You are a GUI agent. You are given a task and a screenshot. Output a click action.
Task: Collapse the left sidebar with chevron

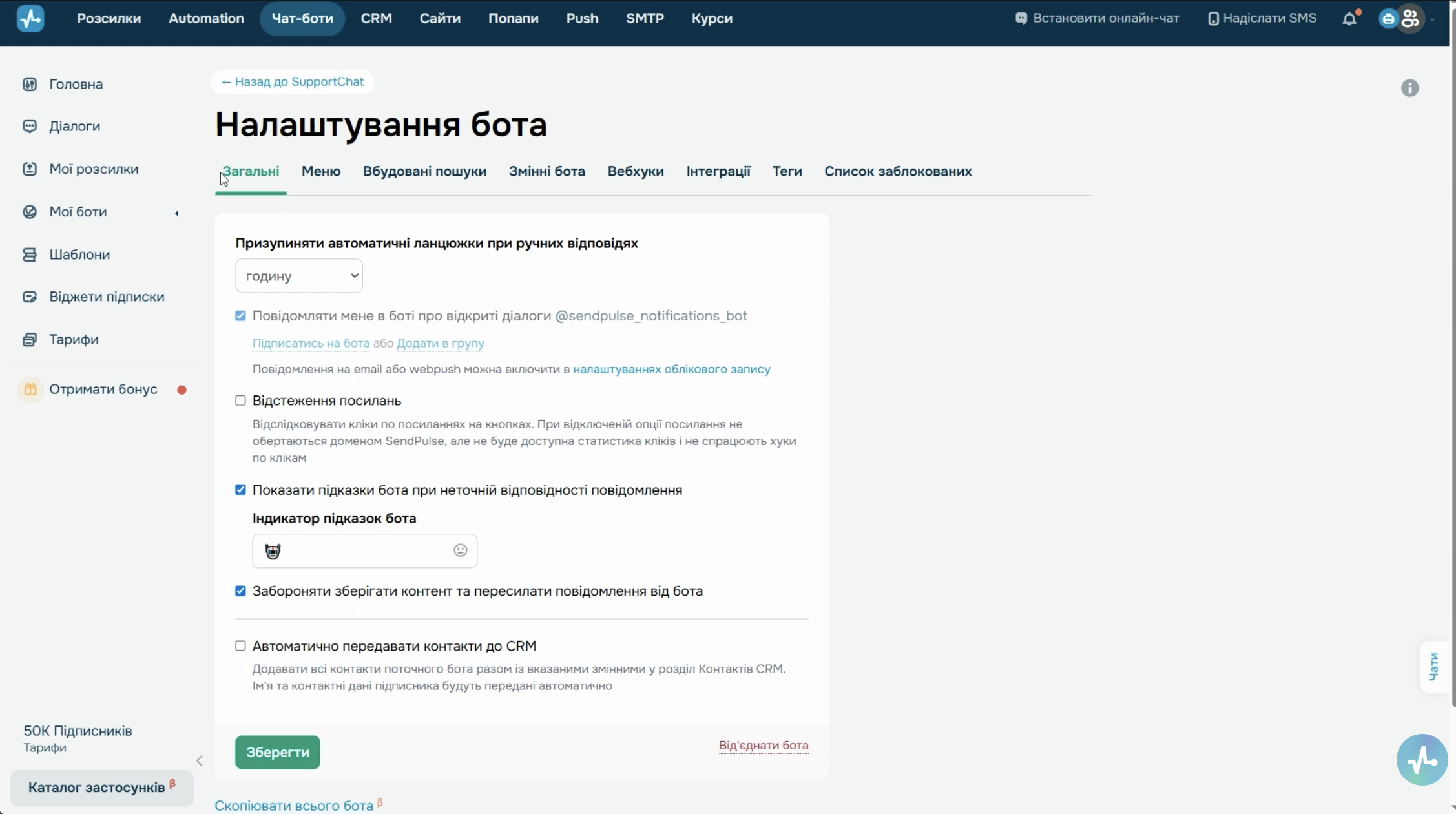200,760
